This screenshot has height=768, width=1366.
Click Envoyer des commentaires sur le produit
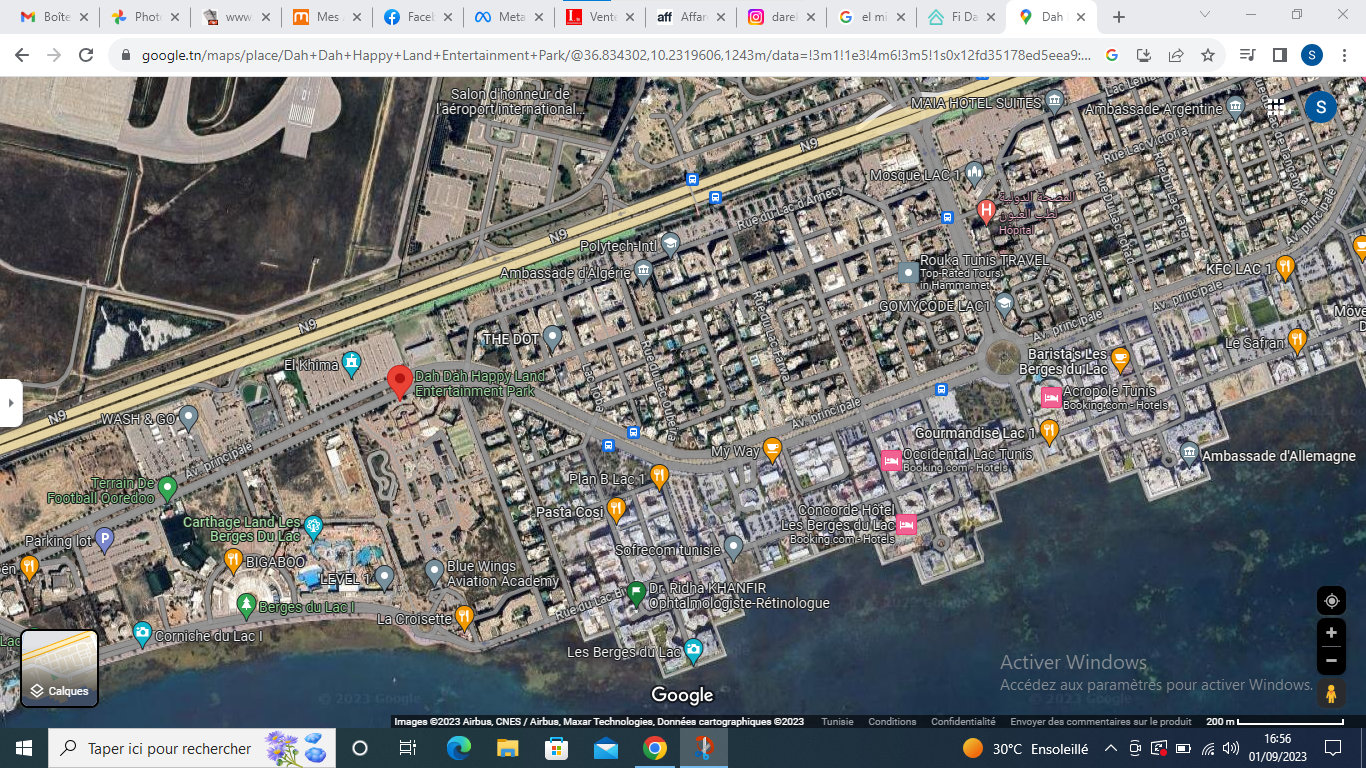[x=1101, y=721]
